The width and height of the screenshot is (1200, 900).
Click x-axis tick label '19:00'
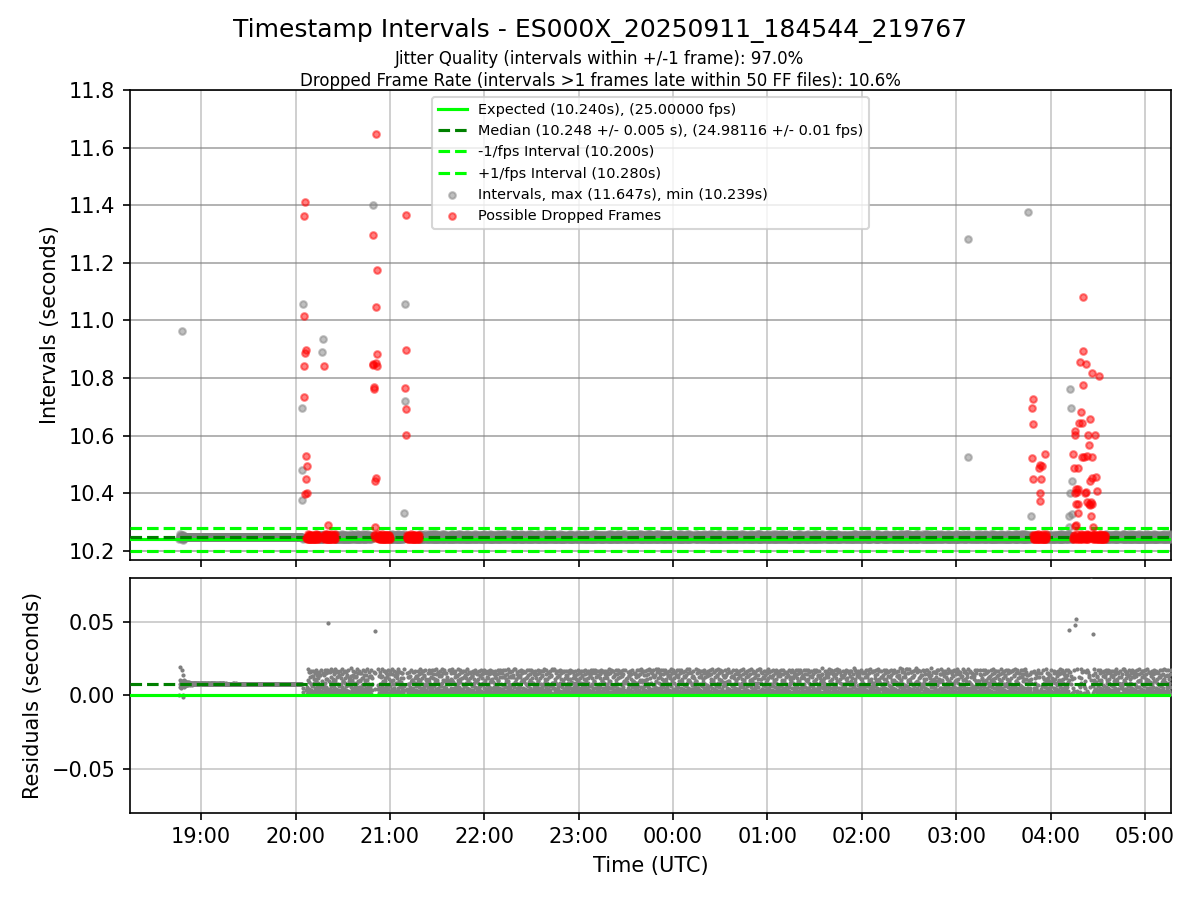click(x=201, y=834)
